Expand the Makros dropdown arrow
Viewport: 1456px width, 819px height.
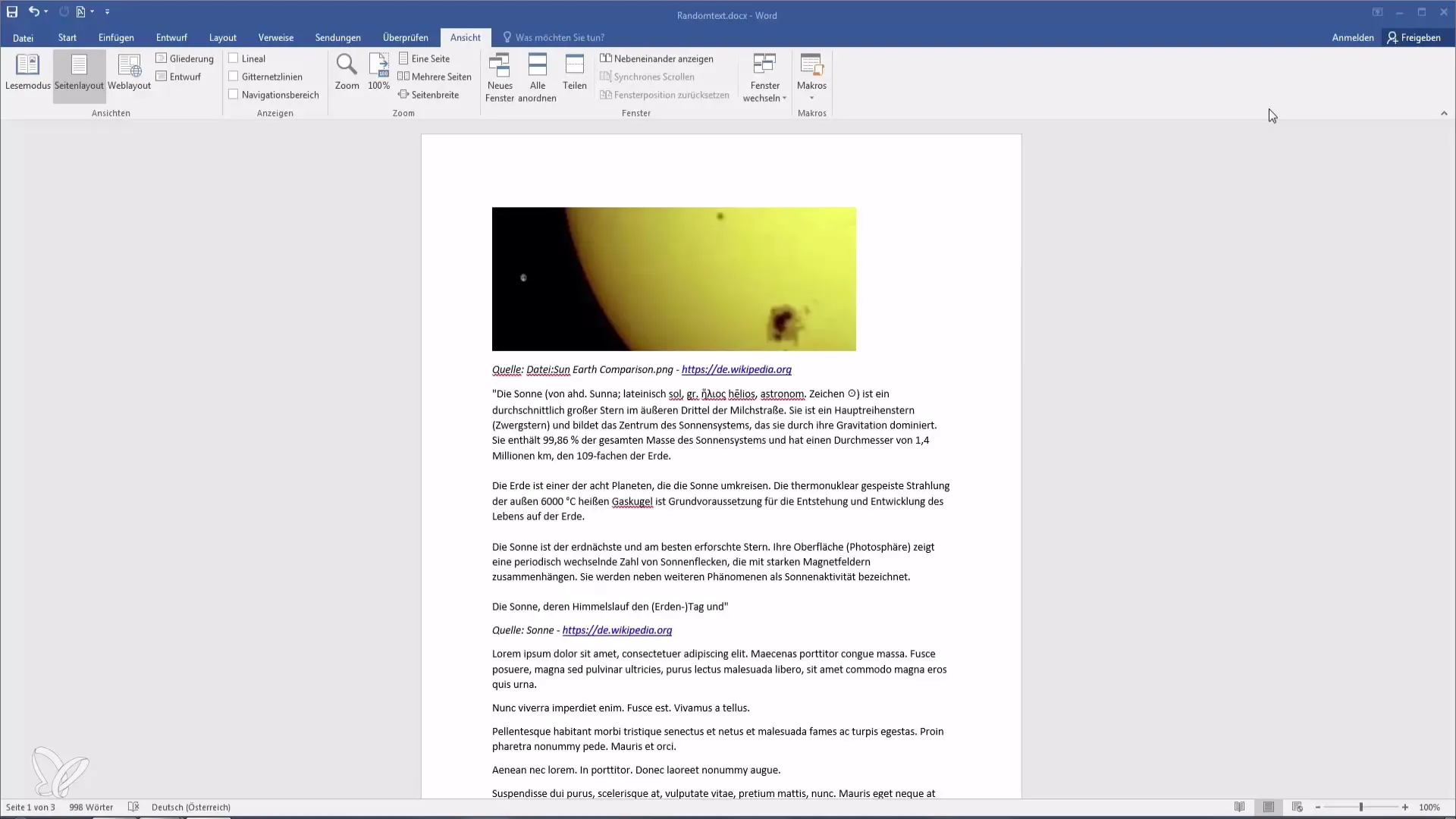point(811,97)
